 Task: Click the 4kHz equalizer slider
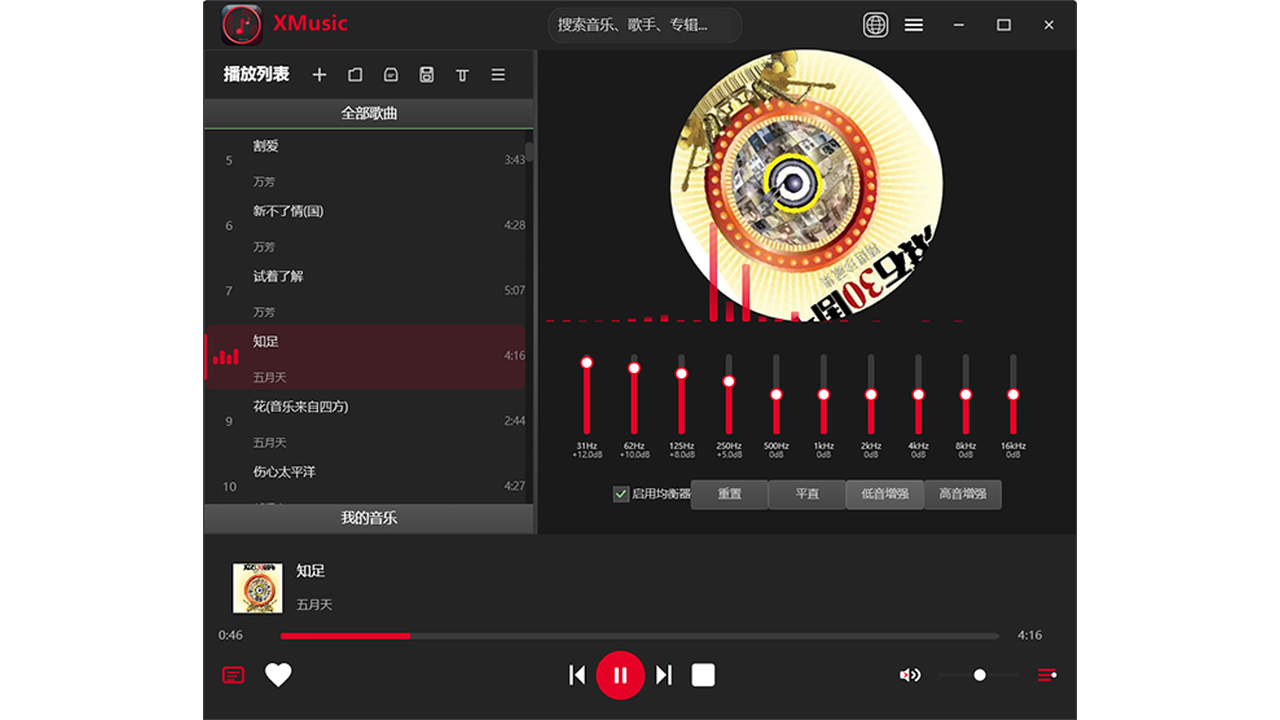pyautogui.click(x=918, y=394)
